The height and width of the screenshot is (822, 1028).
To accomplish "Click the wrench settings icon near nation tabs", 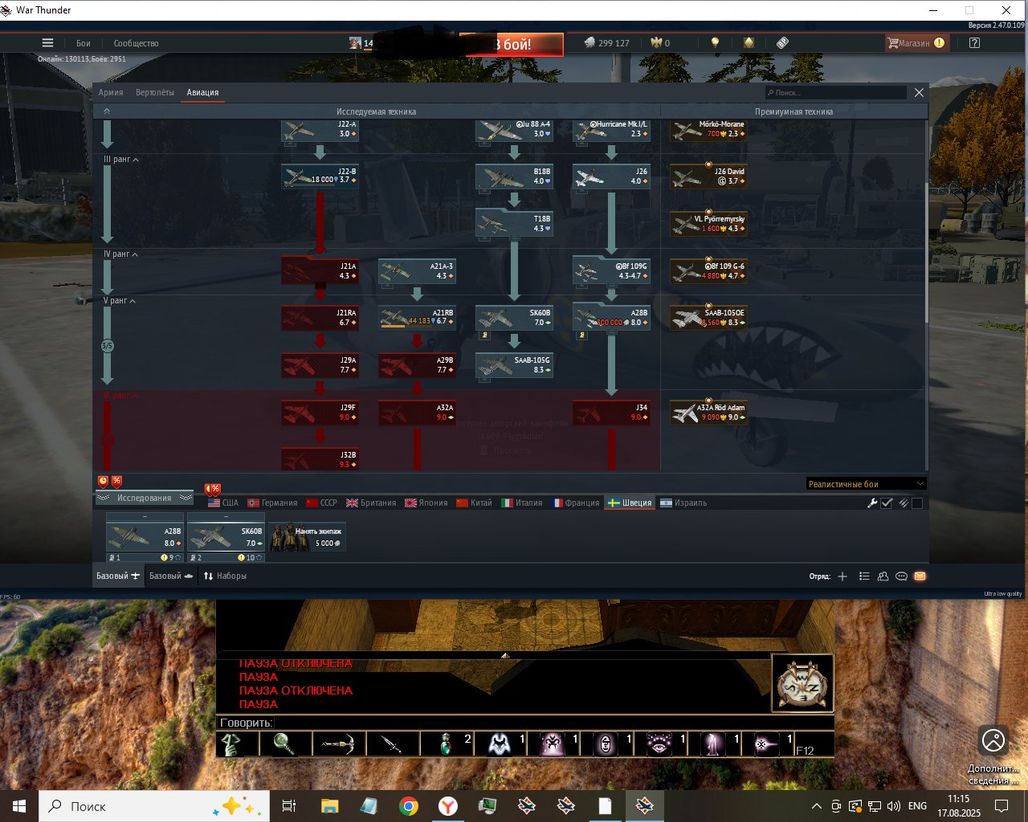I will coord(872,503).
